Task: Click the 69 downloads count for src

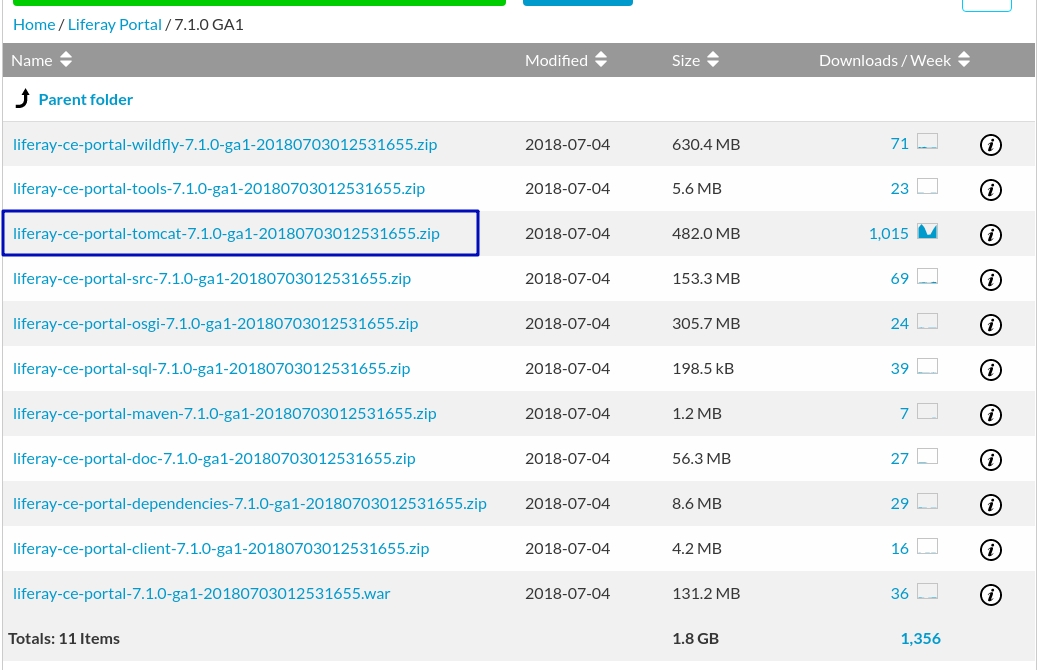Action: coord(899,279)
